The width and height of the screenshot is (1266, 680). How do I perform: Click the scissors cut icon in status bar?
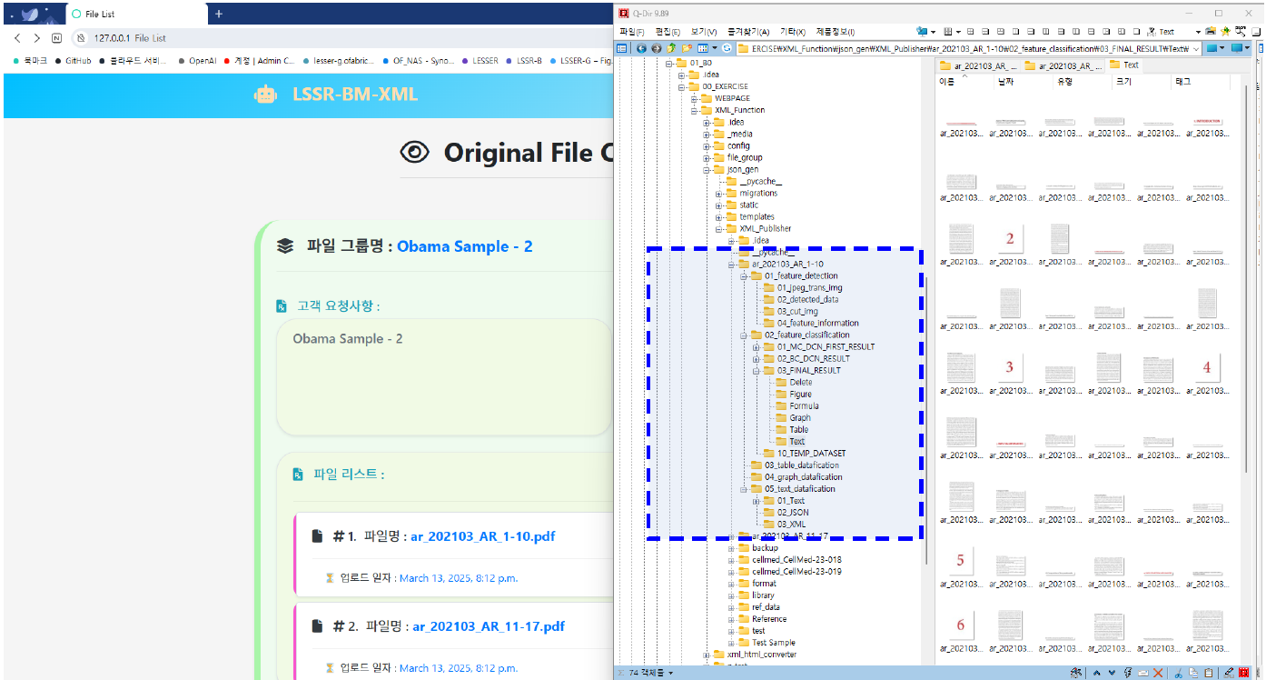(1179, 673)
